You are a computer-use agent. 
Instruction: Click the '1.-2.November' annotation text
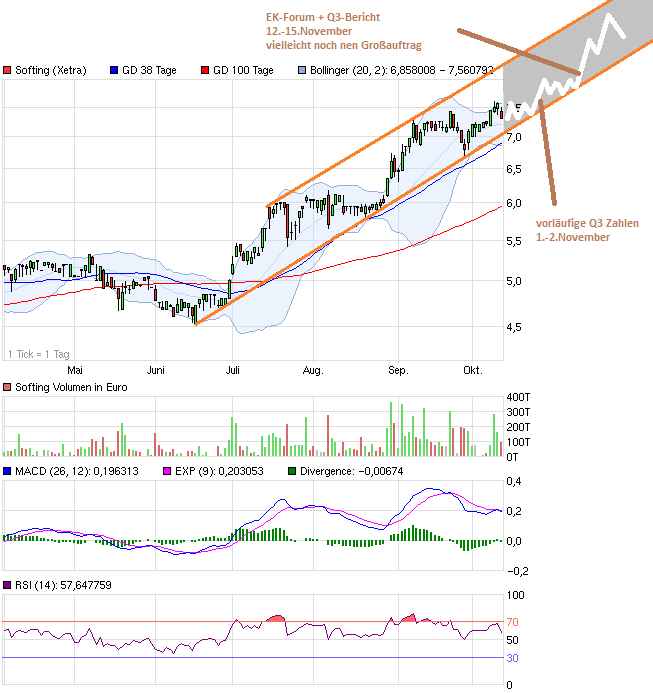click(x=573, y=237)
